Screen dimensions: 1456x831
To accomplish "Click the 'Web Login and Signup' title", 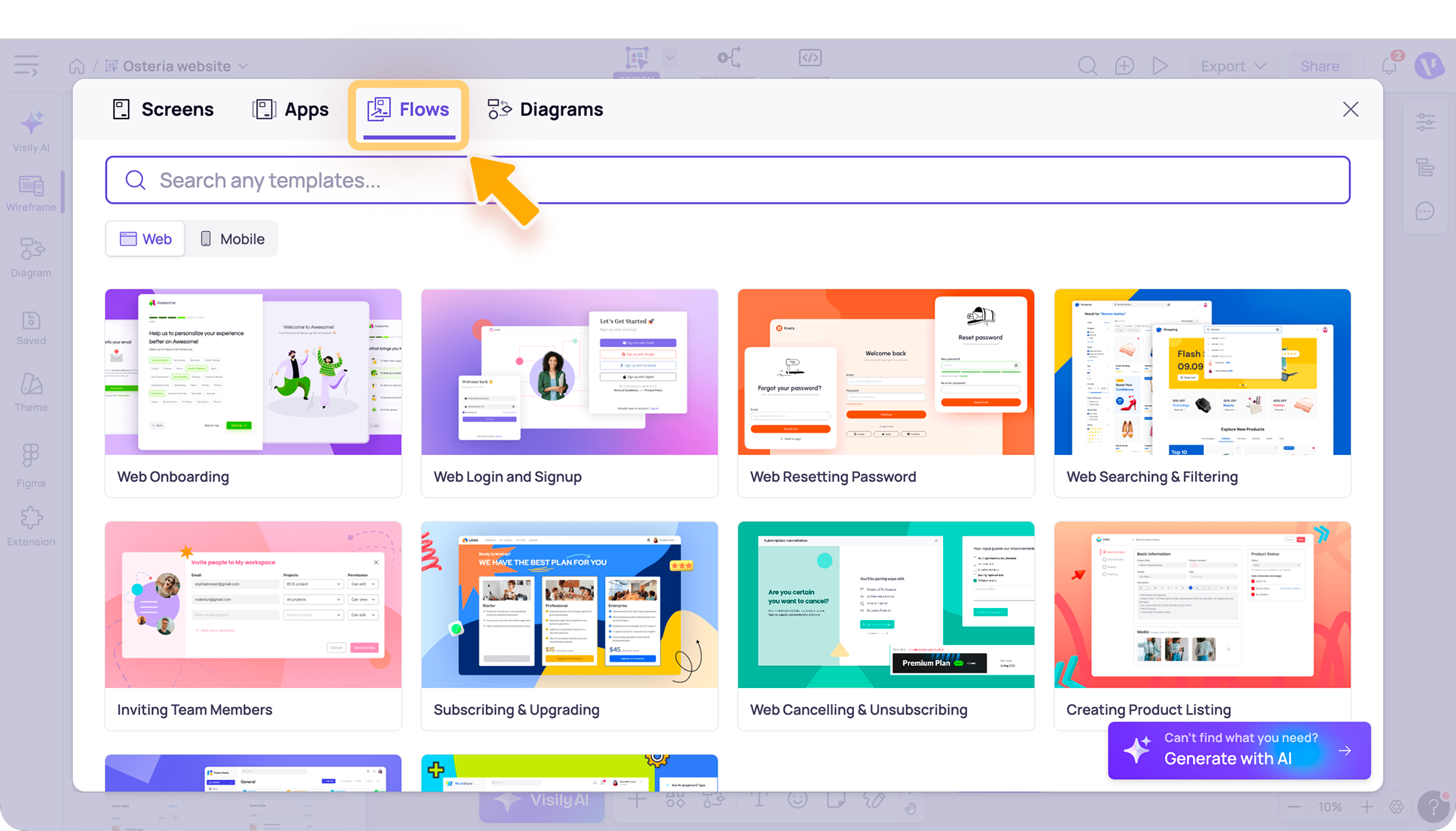I will click(508, 476).
